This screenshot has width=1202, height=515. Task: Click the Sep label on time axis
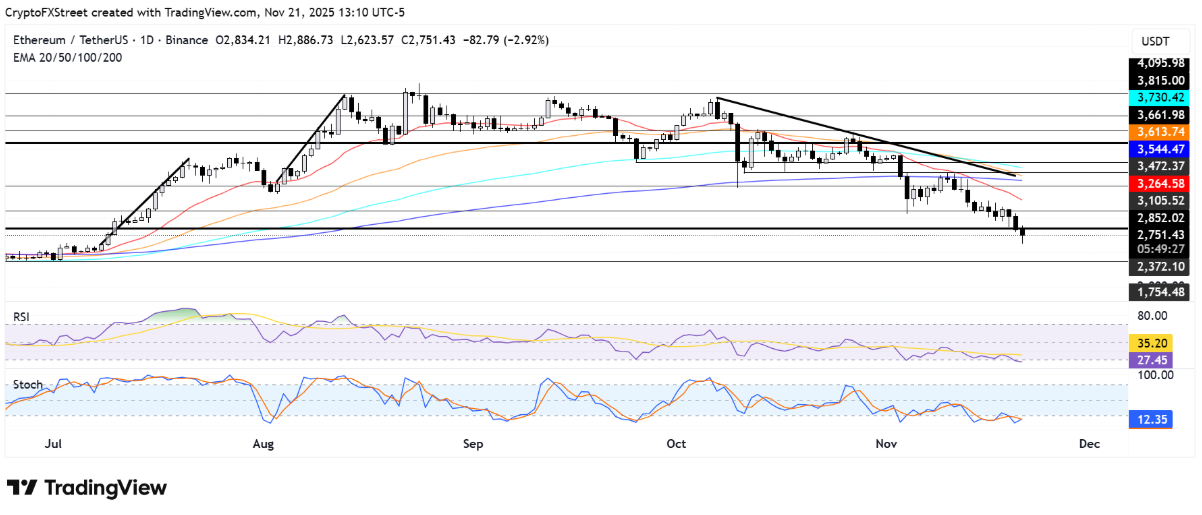473,443
